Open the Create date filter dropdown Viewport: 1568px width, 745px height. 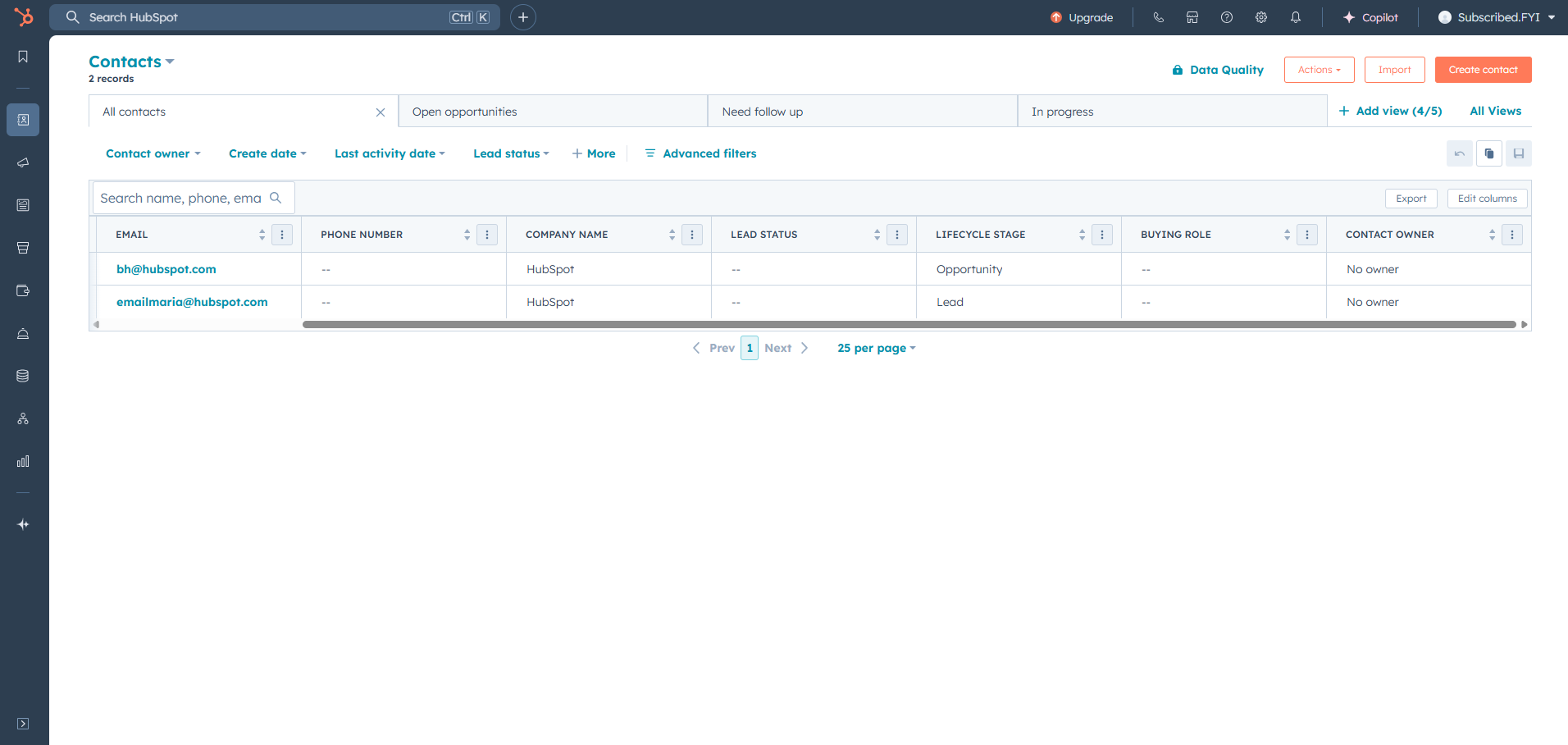267,153
